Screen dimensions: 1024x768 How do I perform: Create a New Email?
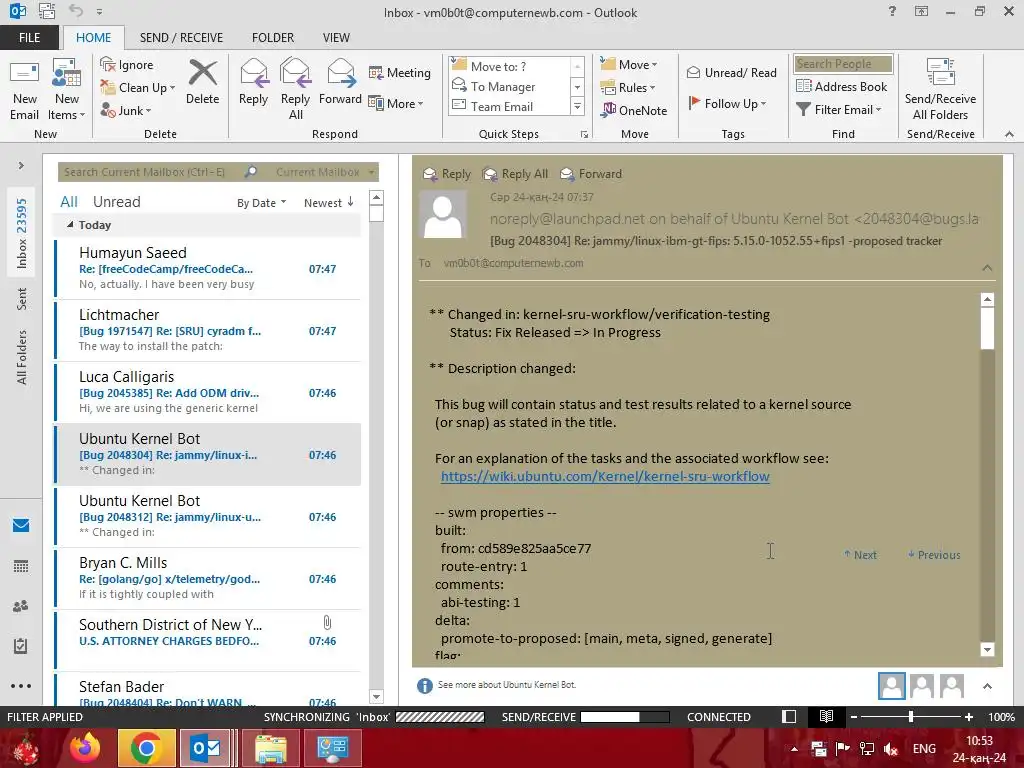24,90
